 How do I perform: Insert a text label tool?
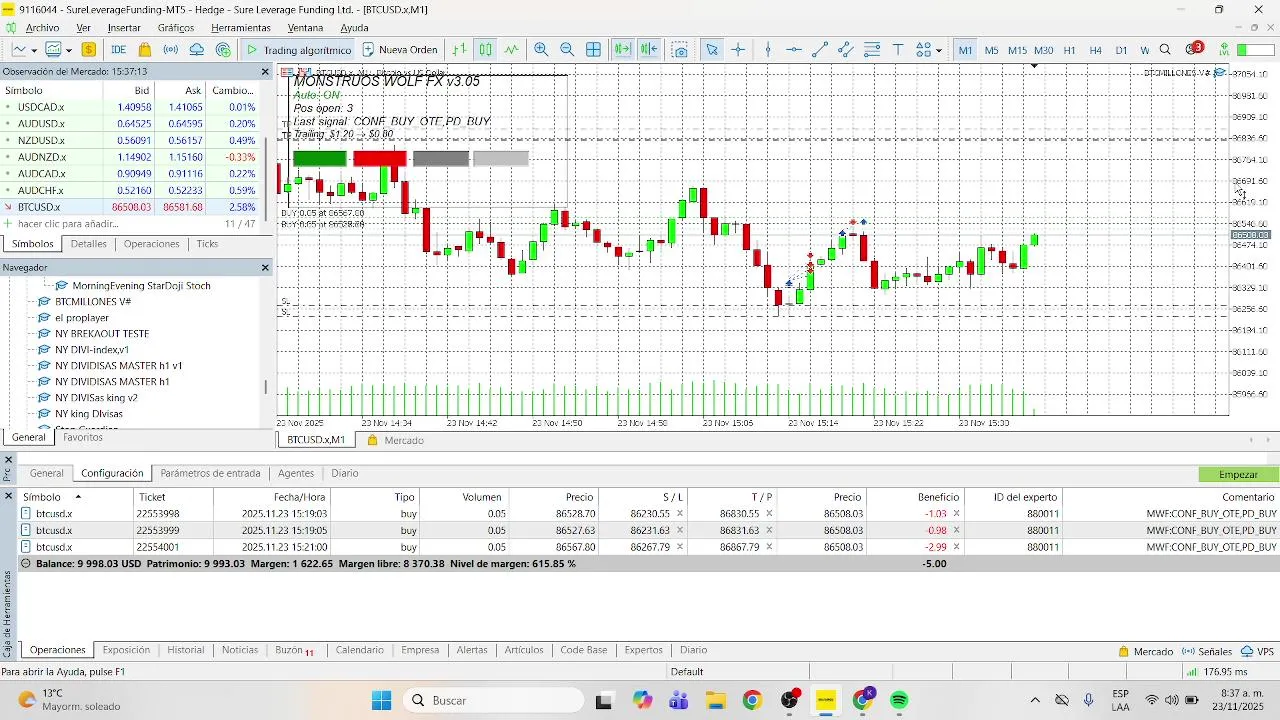(x=898, y=49)
